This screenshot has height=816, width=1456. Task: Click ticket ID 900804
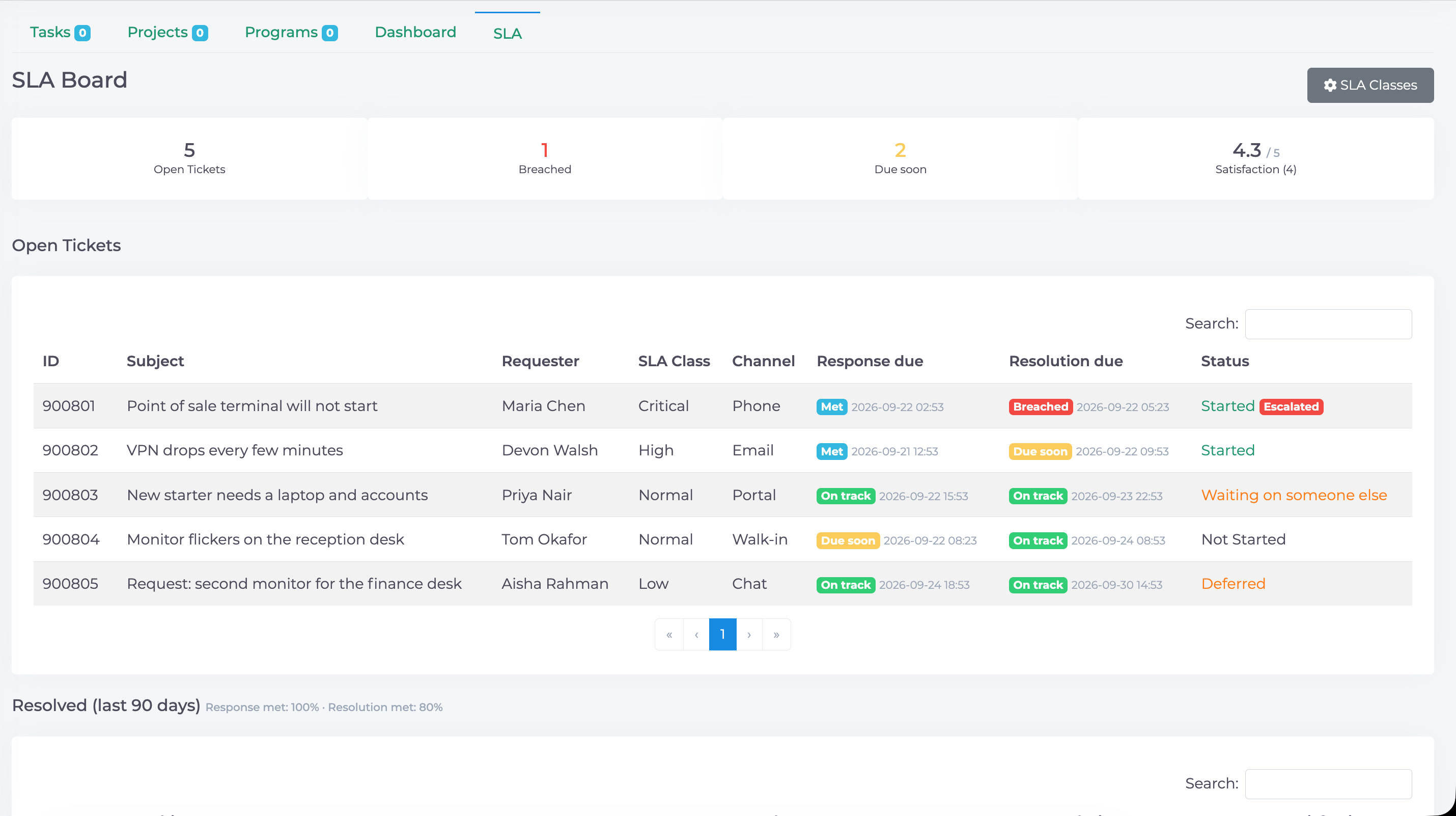pyautogui.click(x=71, y=539)
